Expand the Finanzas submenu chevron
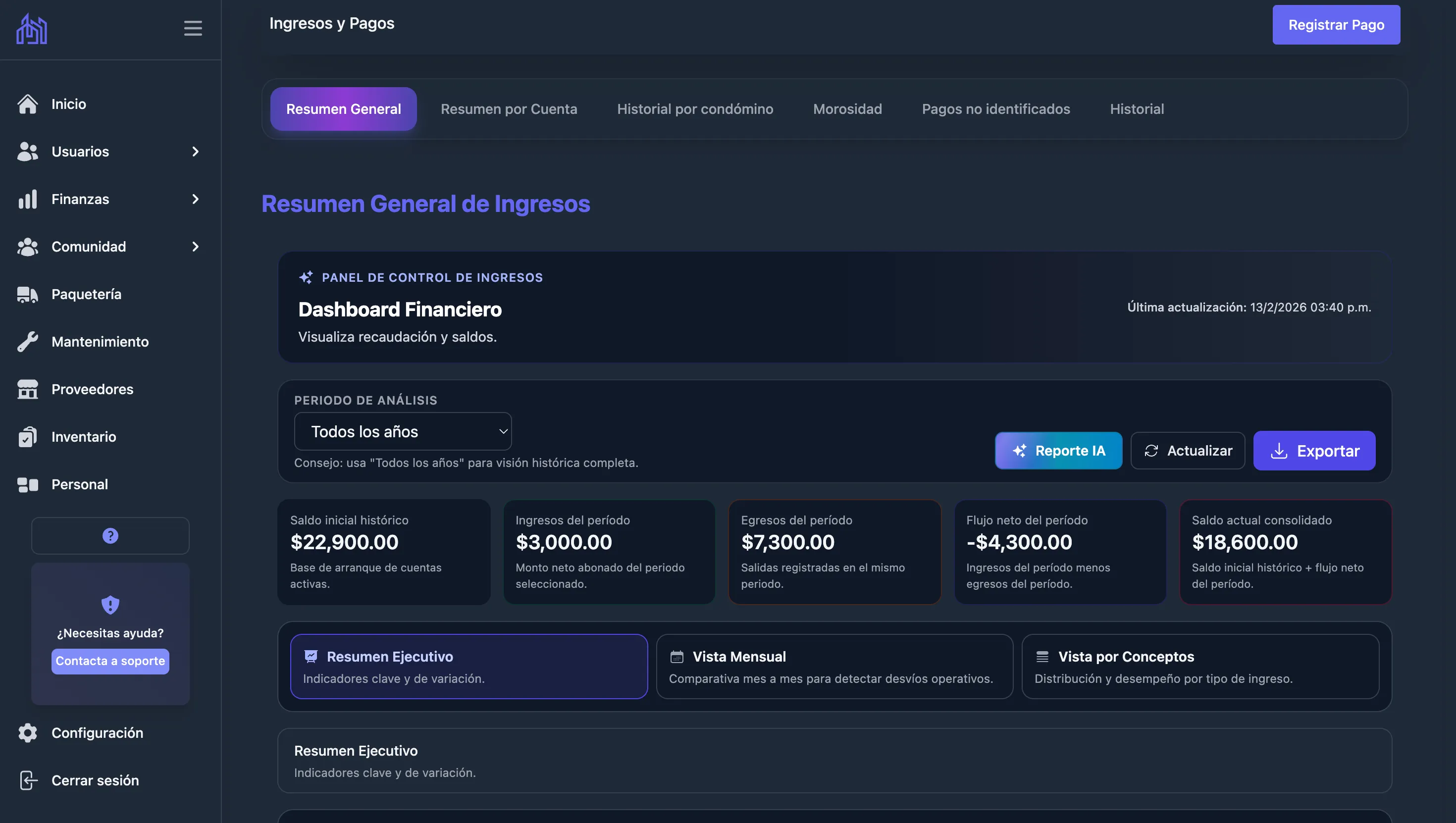This screenshot has width=1456, height=823. pos(196,199)
